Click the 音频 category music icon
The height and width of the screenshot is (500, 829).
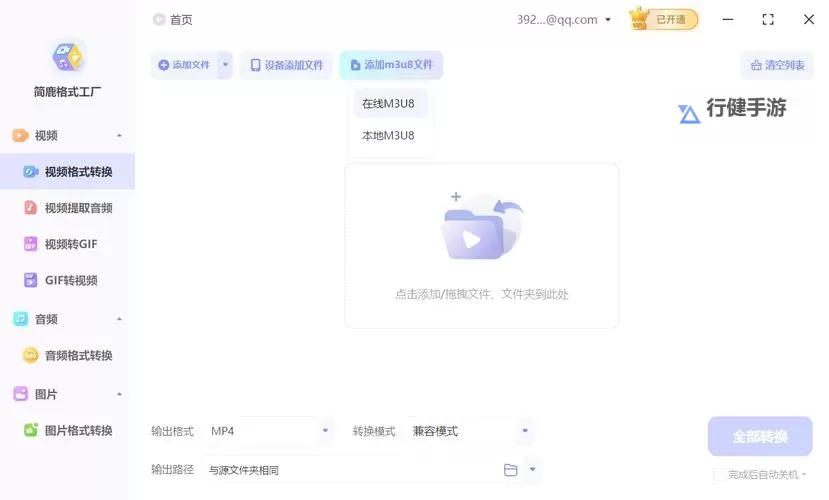[x=20, y=319]
